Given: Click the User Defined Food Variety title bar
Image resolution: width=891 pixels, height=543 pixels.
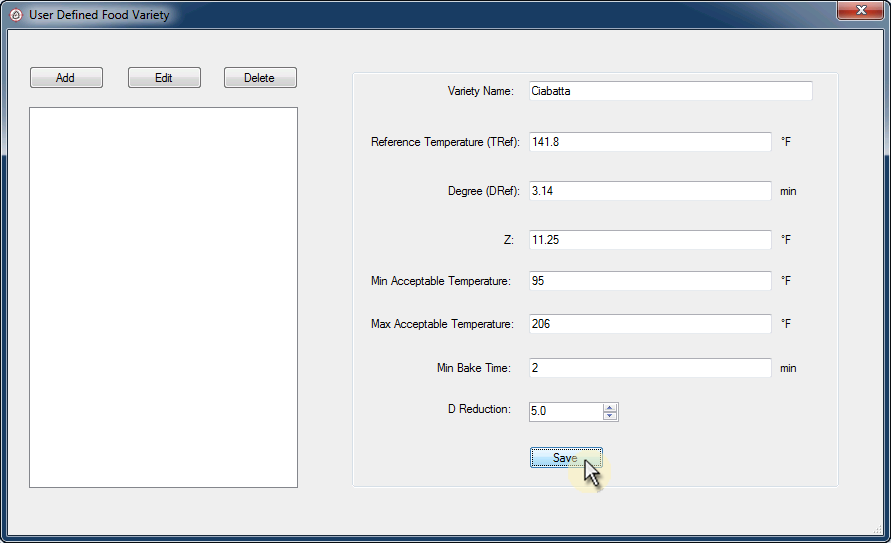Looking at the screenshot, I should pos(400,15).
